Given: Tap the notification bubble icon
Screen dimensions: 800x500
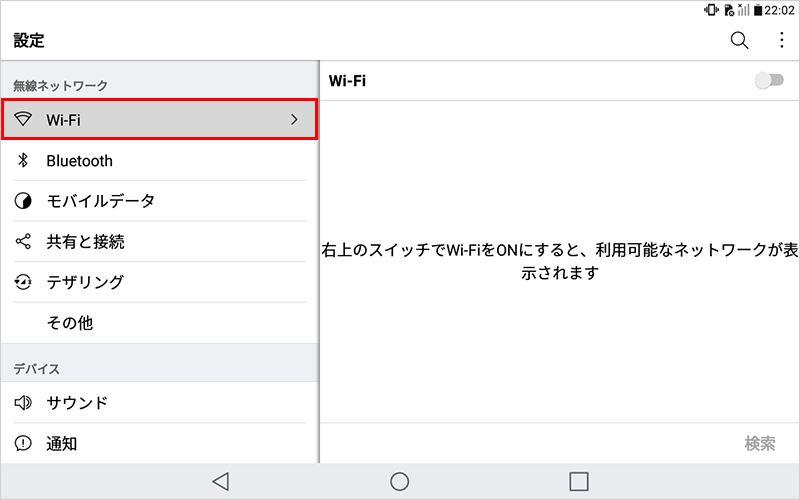Looking at the screenshot, I should coord(23,443).
